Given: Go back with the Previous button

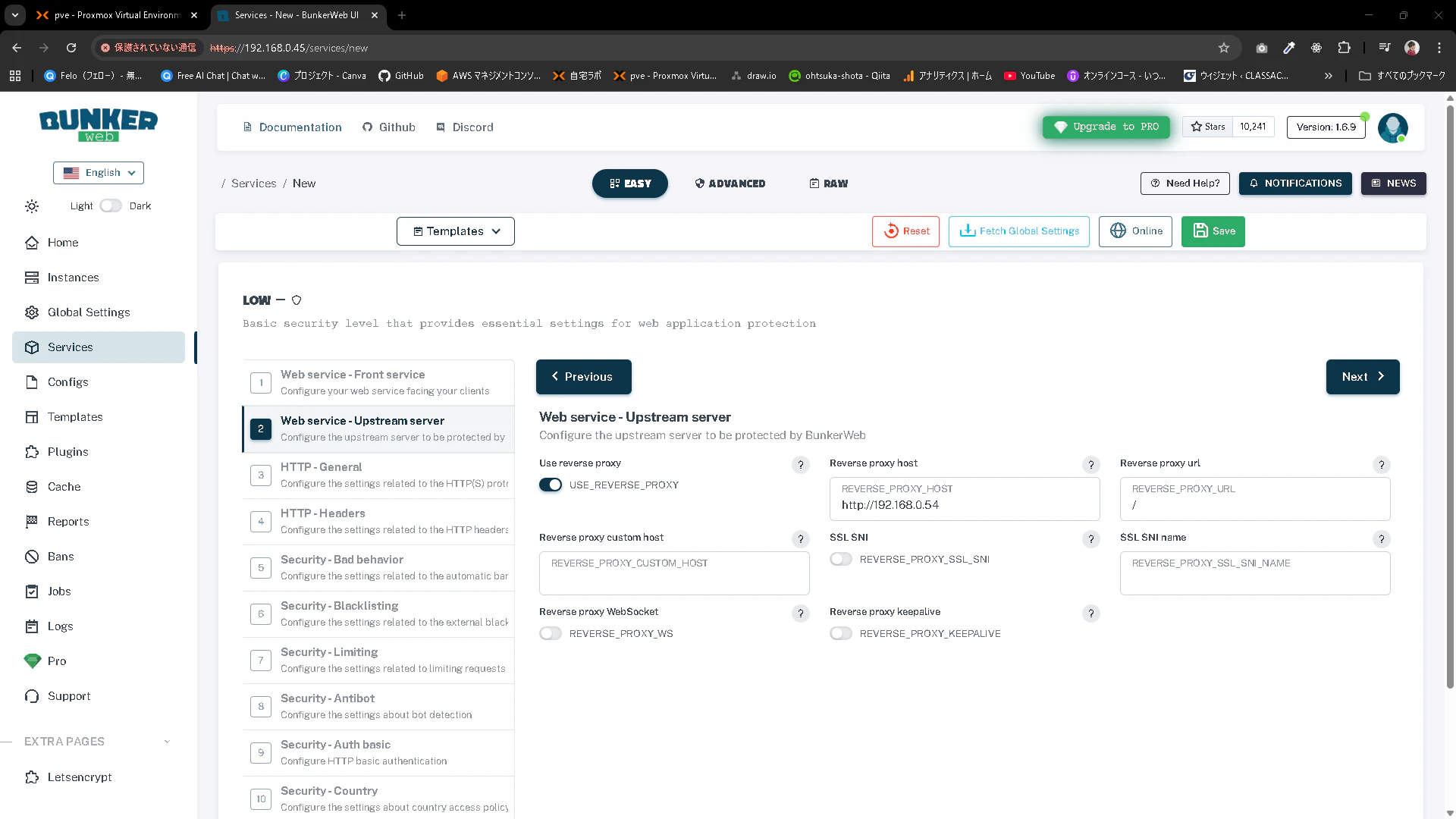Looking at the screenshot, I should [x=584, y=377].
